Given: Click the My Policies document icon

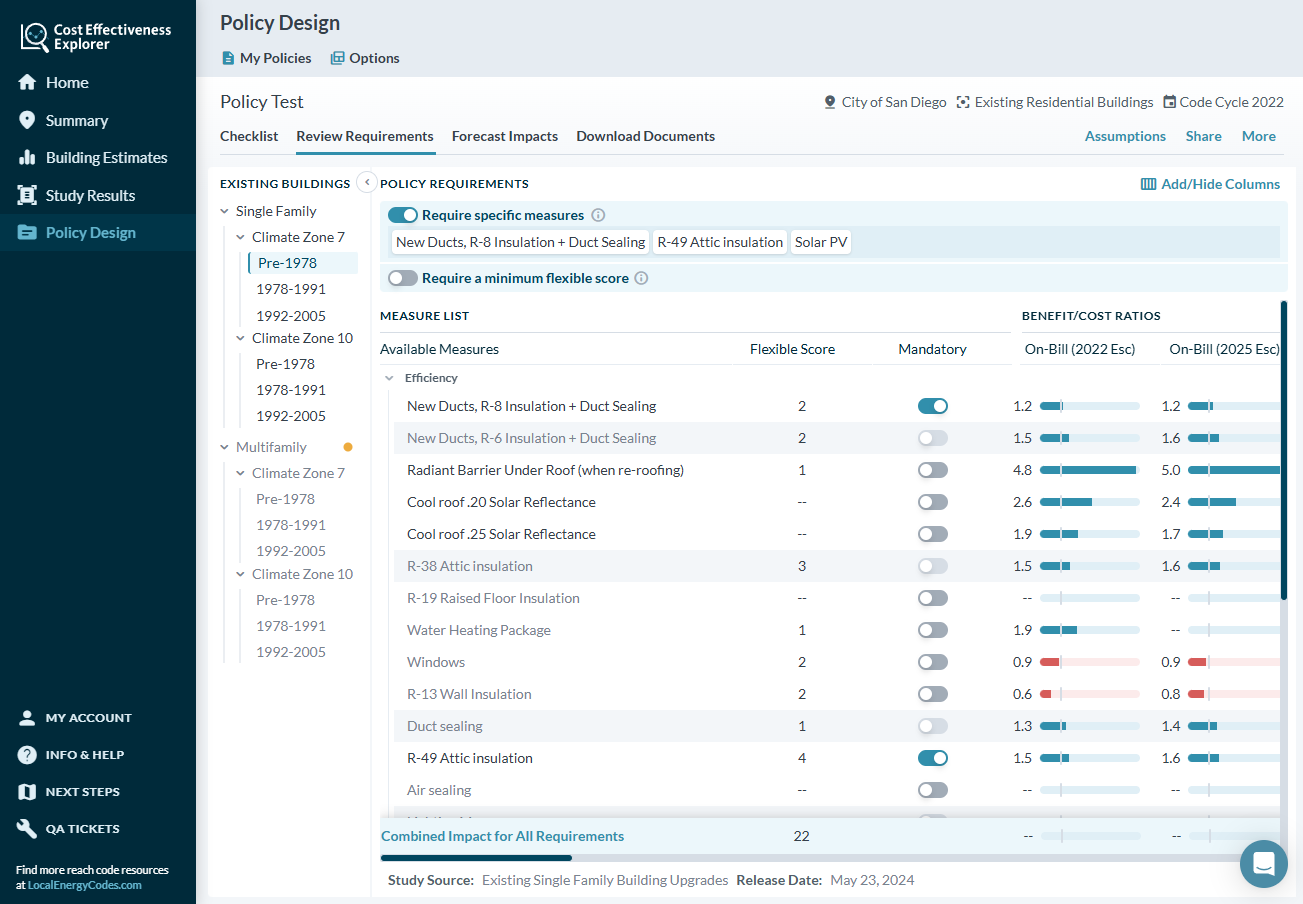Looking at the screenshot, I should 228,58.
